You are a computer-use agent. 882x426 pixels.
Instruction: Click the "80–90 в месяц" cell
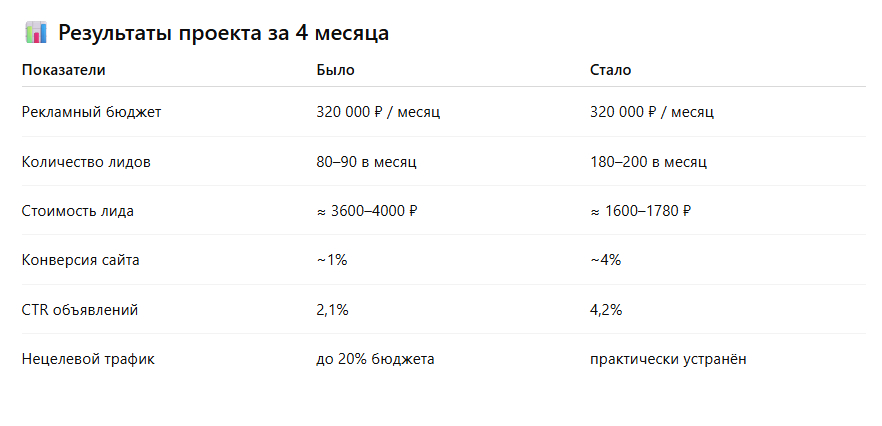coord(366,161)
